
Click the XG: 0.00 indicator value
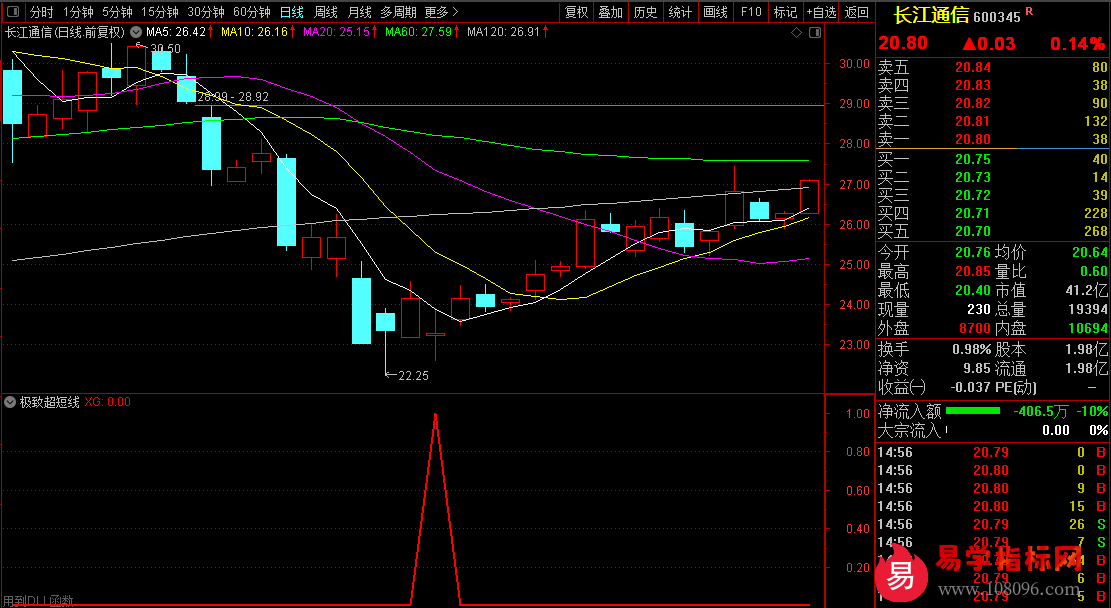click(108, 402)
